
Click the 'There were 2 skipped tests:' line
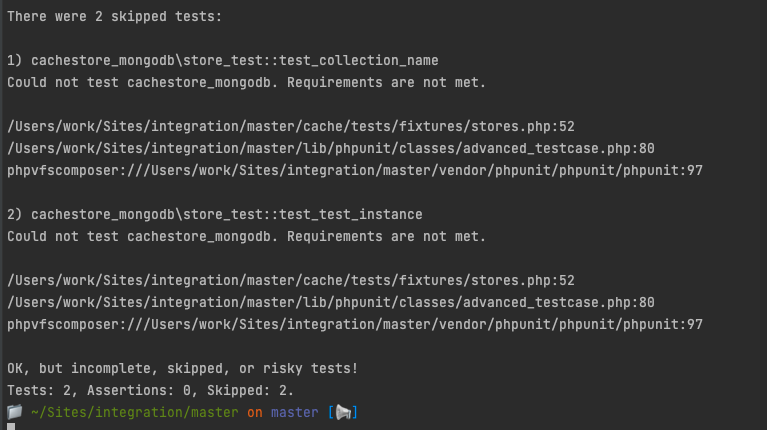click(x=114, y=17)
